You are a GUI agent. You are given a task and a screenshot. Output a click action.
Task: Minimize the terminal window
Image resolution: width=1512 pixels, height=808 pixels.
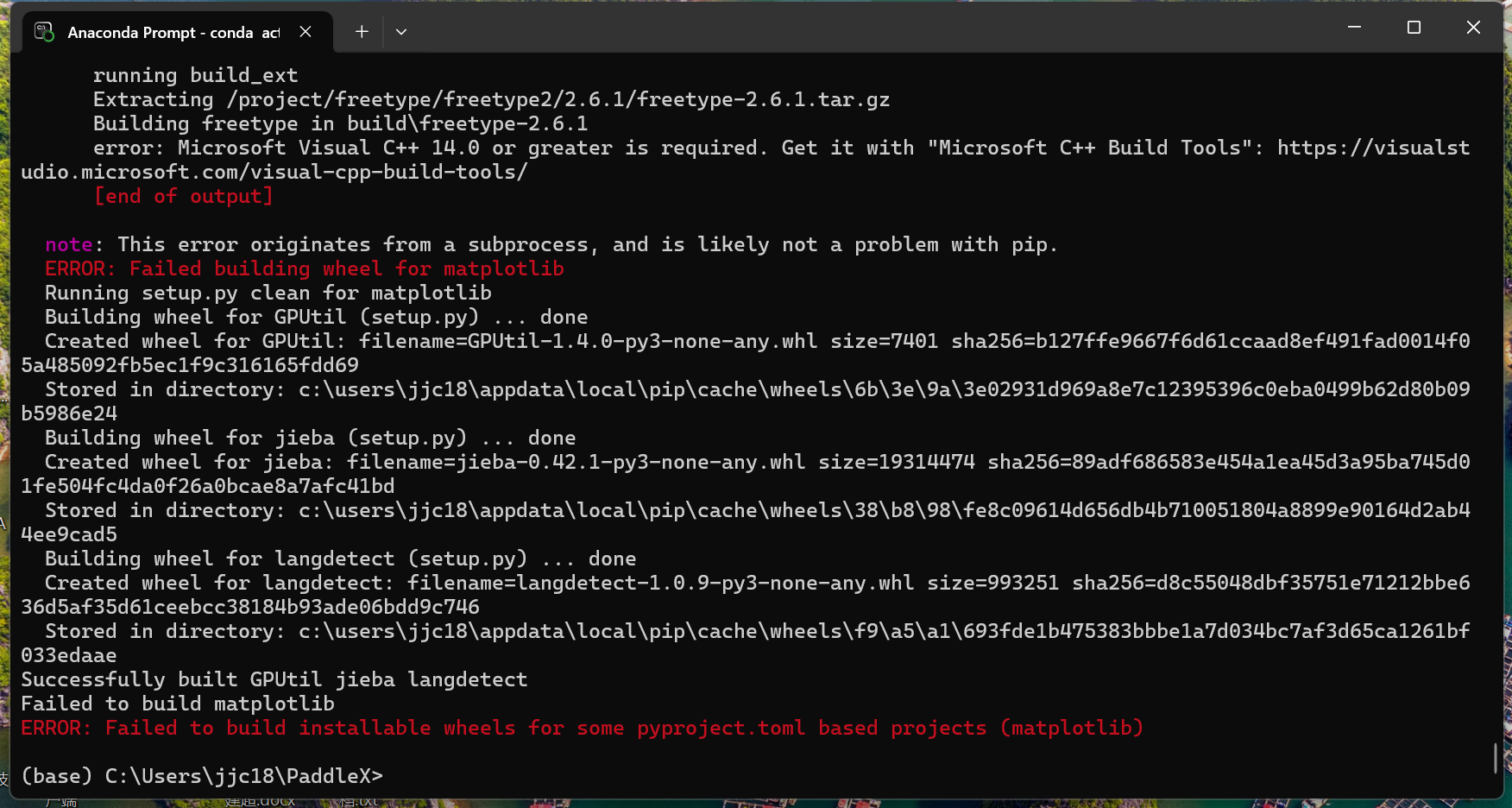point(1354,28)
